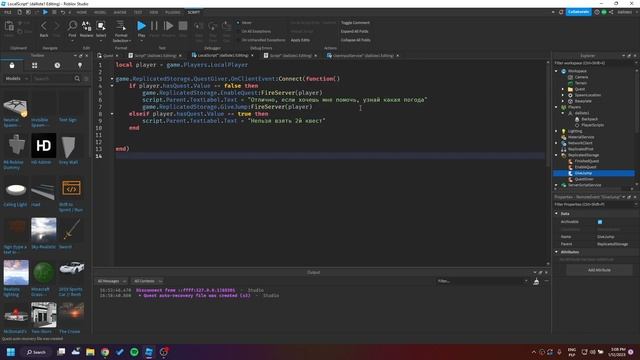
Task: Open the Chrome taskbar icon
Action: [105, 352]
